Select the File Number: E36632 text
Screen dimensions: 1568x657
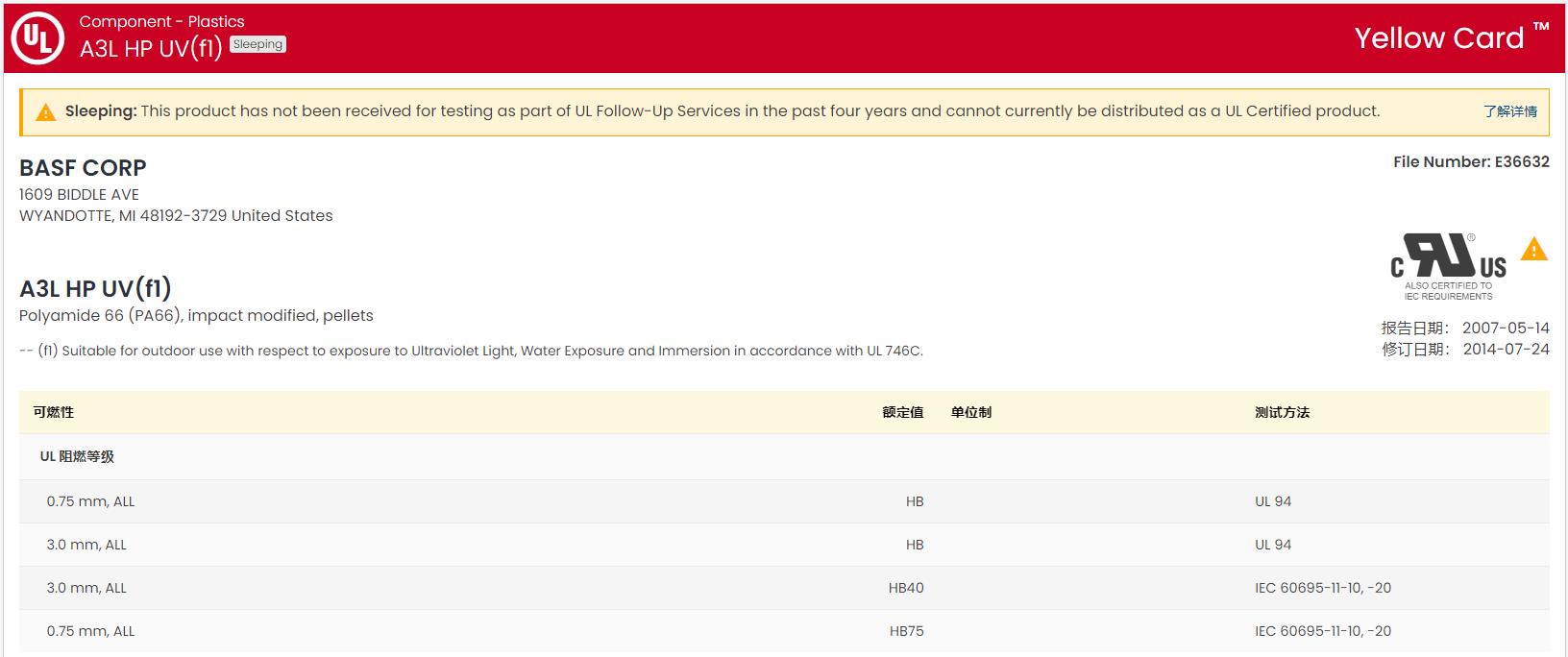1471,162
